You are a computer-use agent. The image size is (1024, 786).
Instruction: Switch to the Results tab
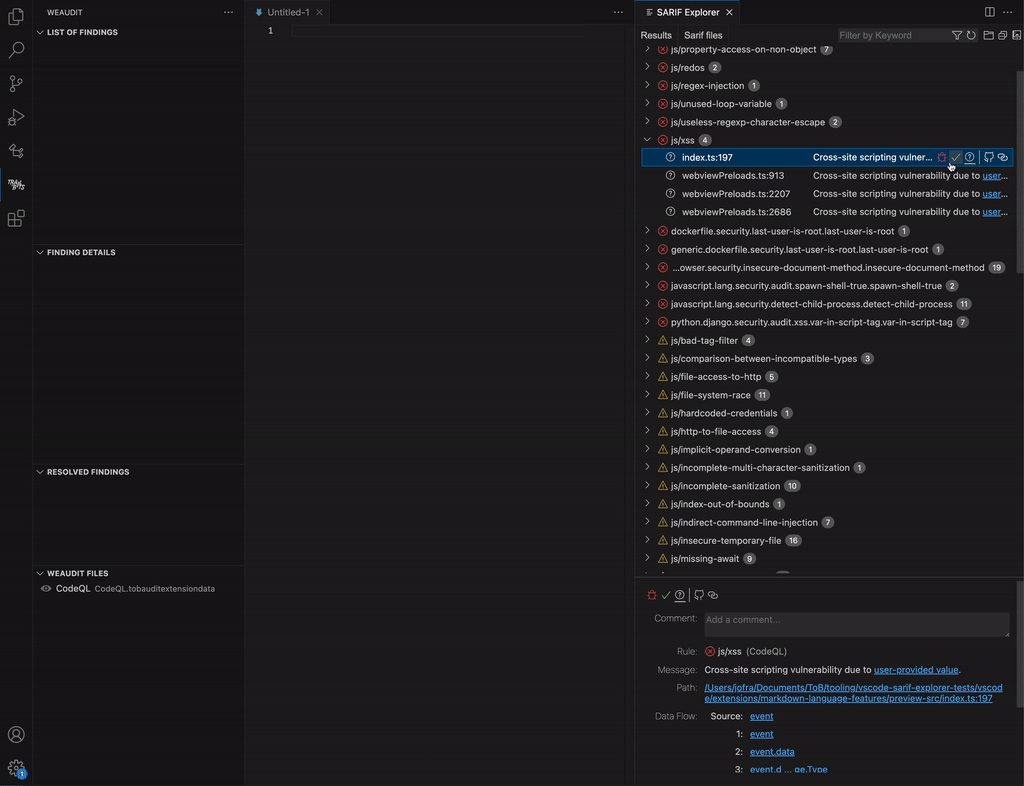656,35
